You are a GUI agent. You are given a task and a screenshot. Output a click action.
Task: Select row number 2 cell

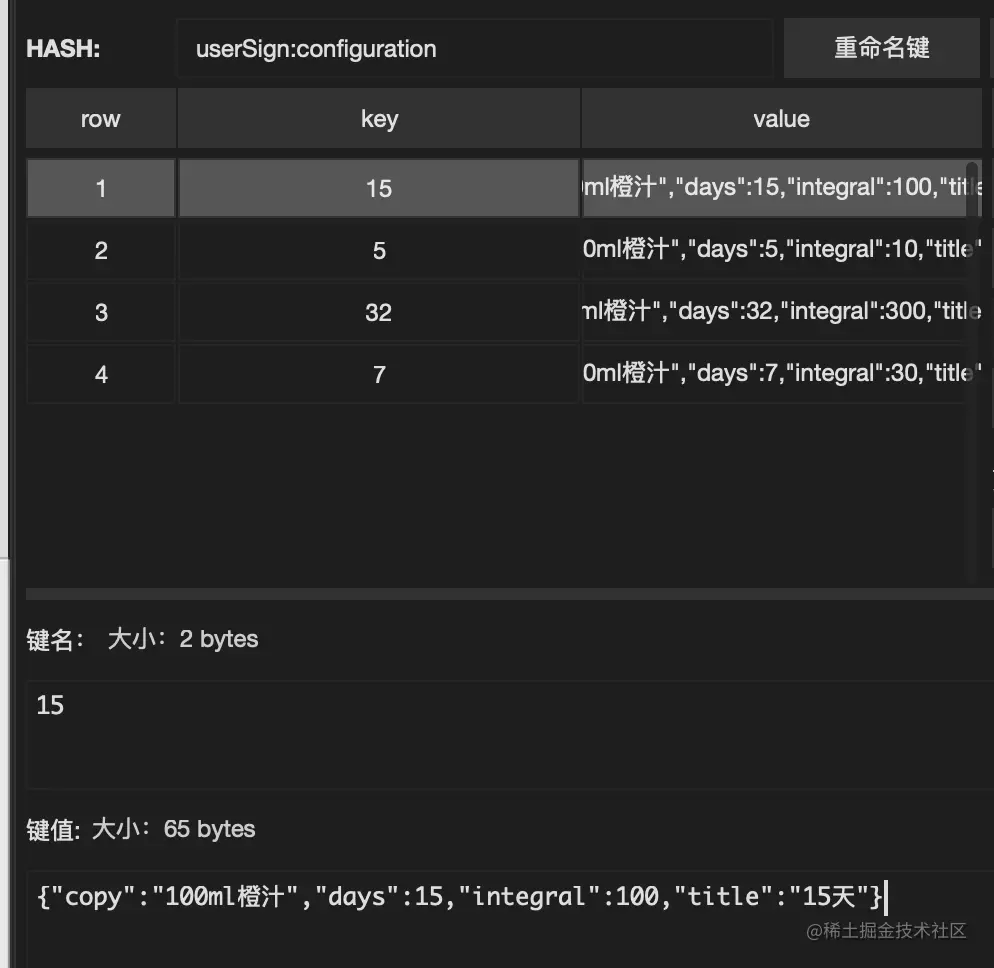[x=100, y=250]
